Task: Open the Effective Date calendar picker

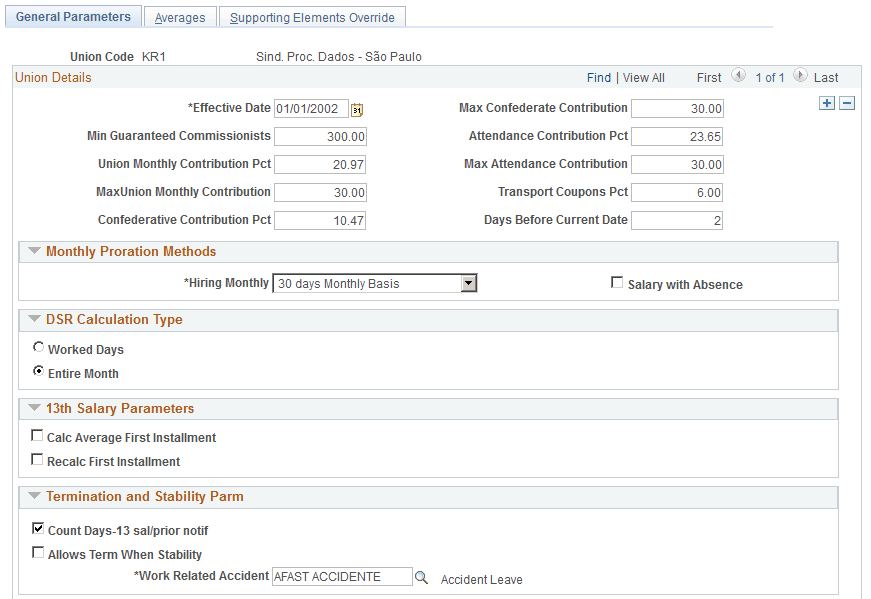Action: 357,109
